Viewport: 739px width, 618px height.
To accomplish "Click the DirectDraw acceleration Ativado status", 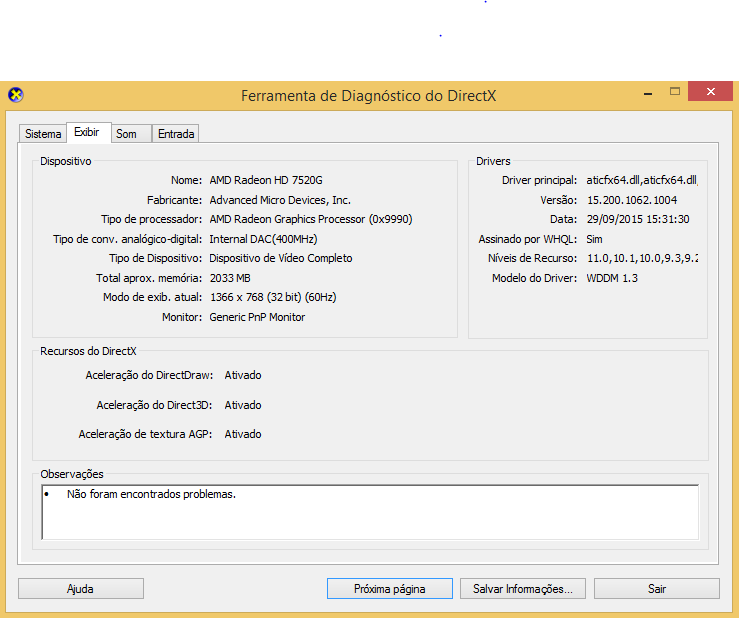I will tap(243, 375).
